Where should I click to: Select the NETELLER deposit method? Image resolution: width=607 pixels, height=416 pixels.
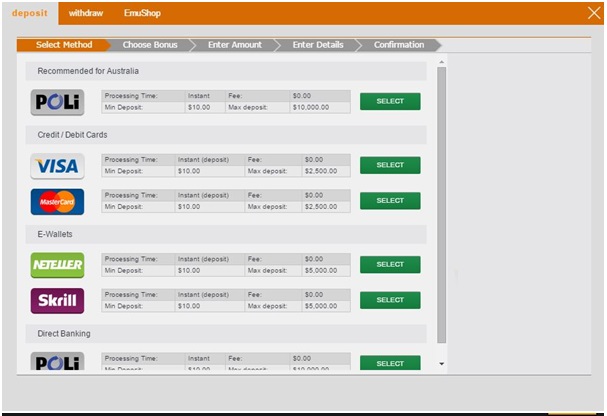(390, 265)
